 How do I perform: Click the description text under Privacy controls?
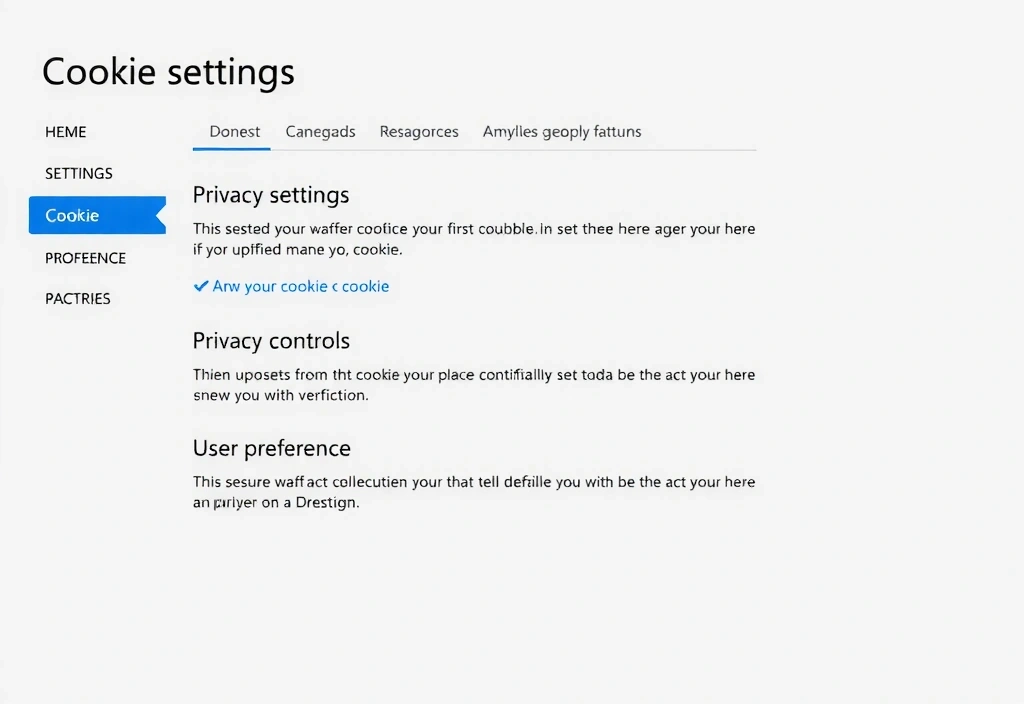[474, 385]
